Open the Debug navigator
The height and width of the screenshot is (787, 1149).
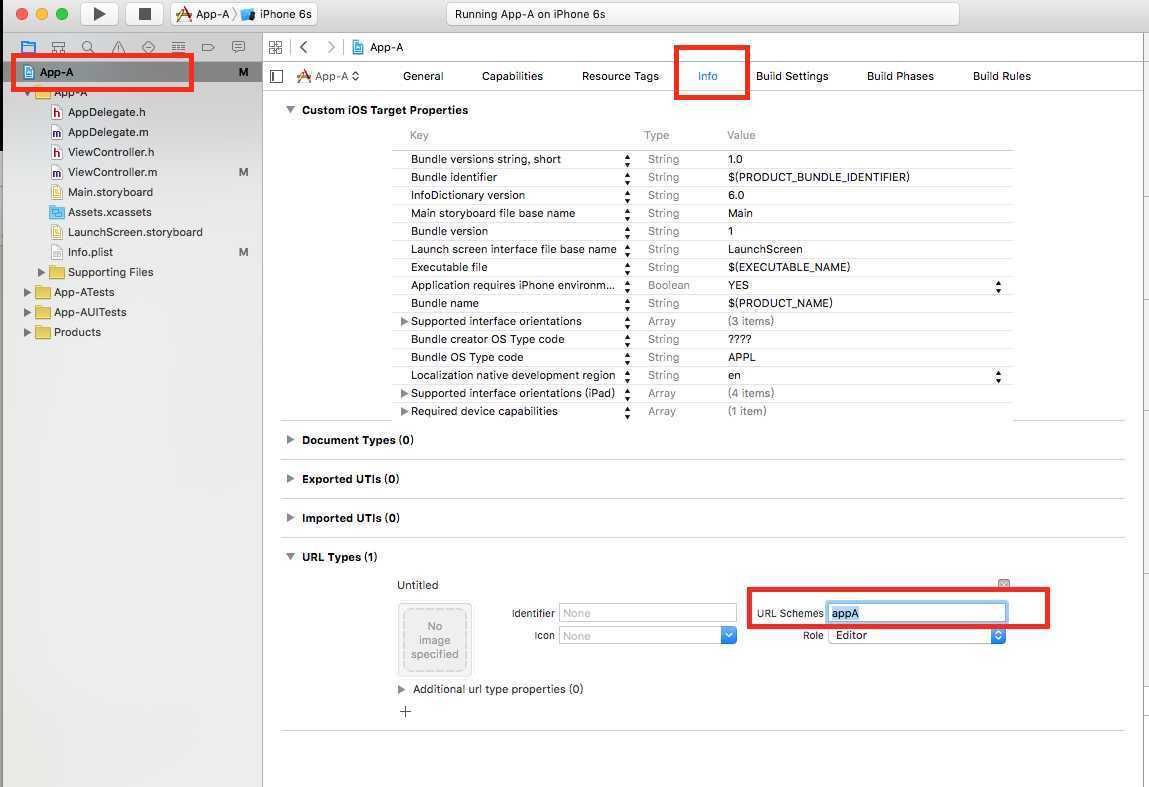pos(178,47)
